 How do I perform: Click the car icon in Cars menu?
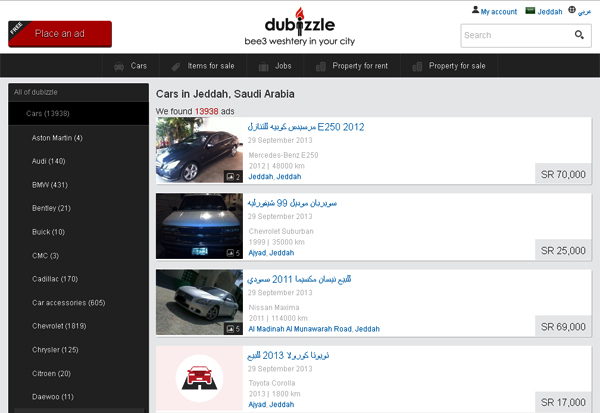(119, 67)
